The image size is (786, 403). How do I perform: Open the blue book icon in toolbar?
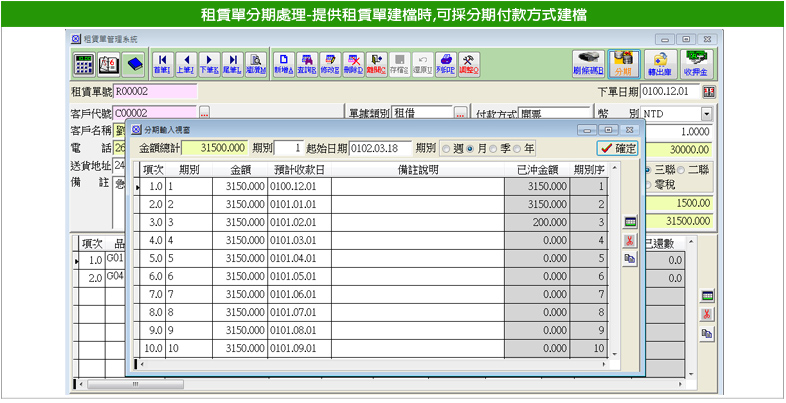tap(135, 63)
